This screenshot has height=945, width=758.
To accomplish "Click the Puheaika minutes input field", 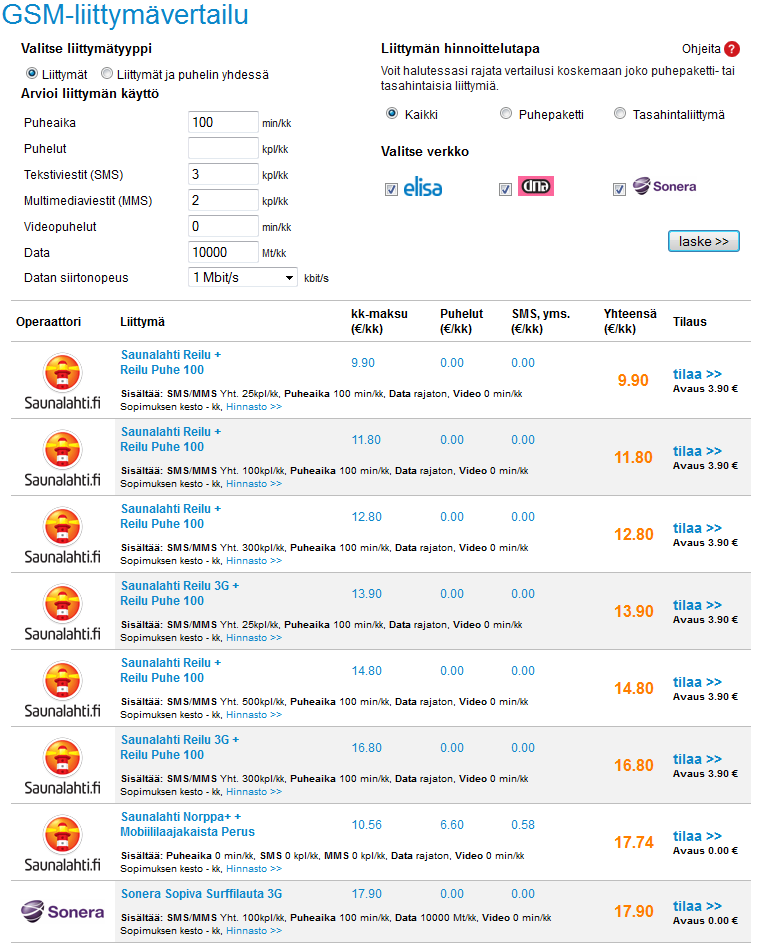I will click(x=223, y=122).
